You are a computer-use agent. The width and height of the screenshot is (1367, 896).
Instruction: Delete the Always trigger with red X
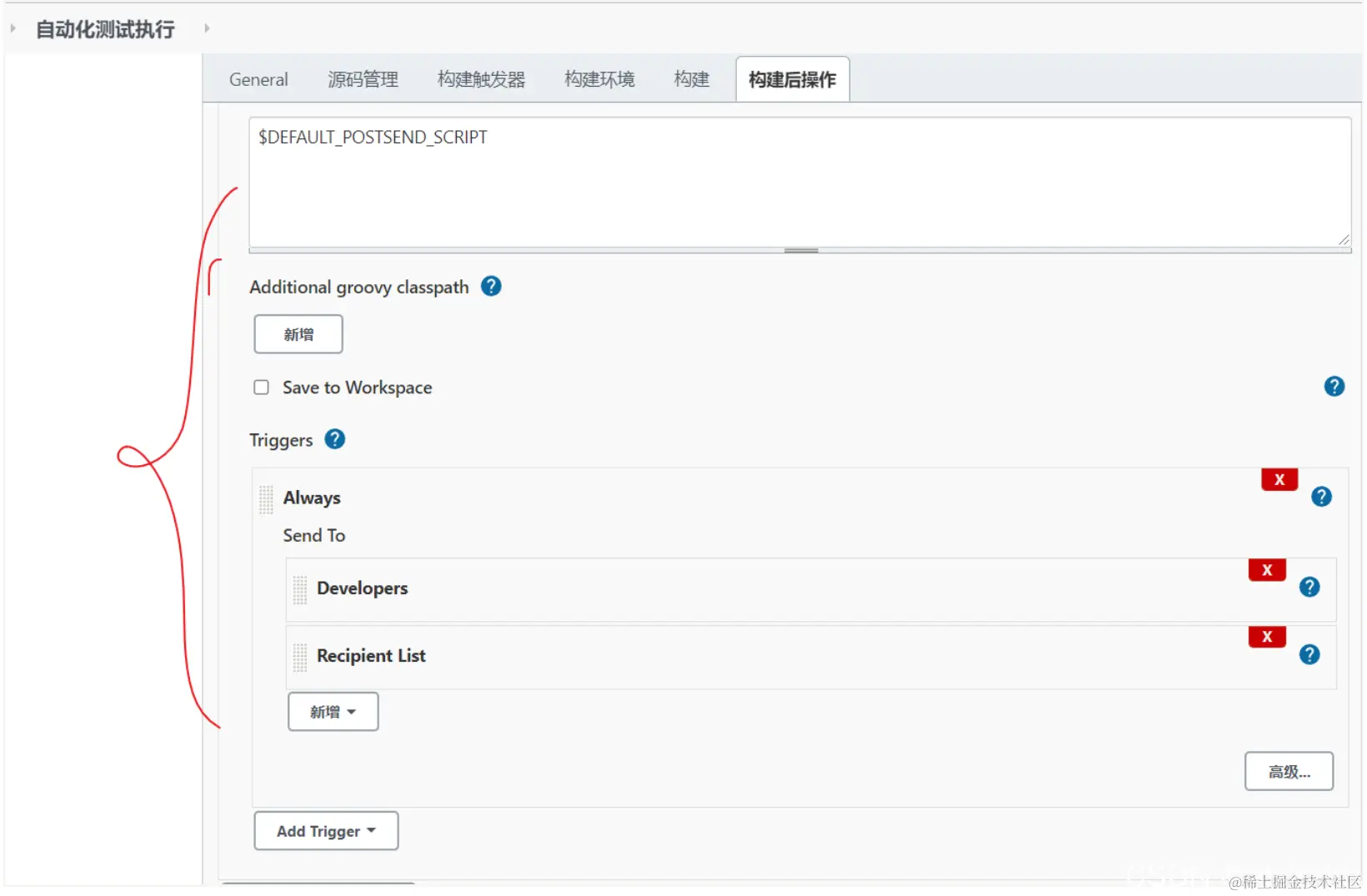pyautogui.click(x=1279, y=479)
